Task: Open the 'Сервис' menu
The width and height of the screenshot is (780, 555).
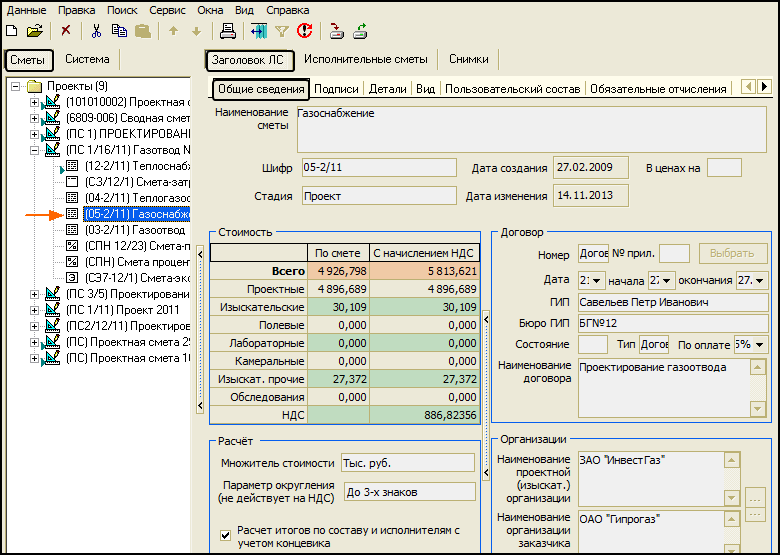Action: [x=166, y=9]
